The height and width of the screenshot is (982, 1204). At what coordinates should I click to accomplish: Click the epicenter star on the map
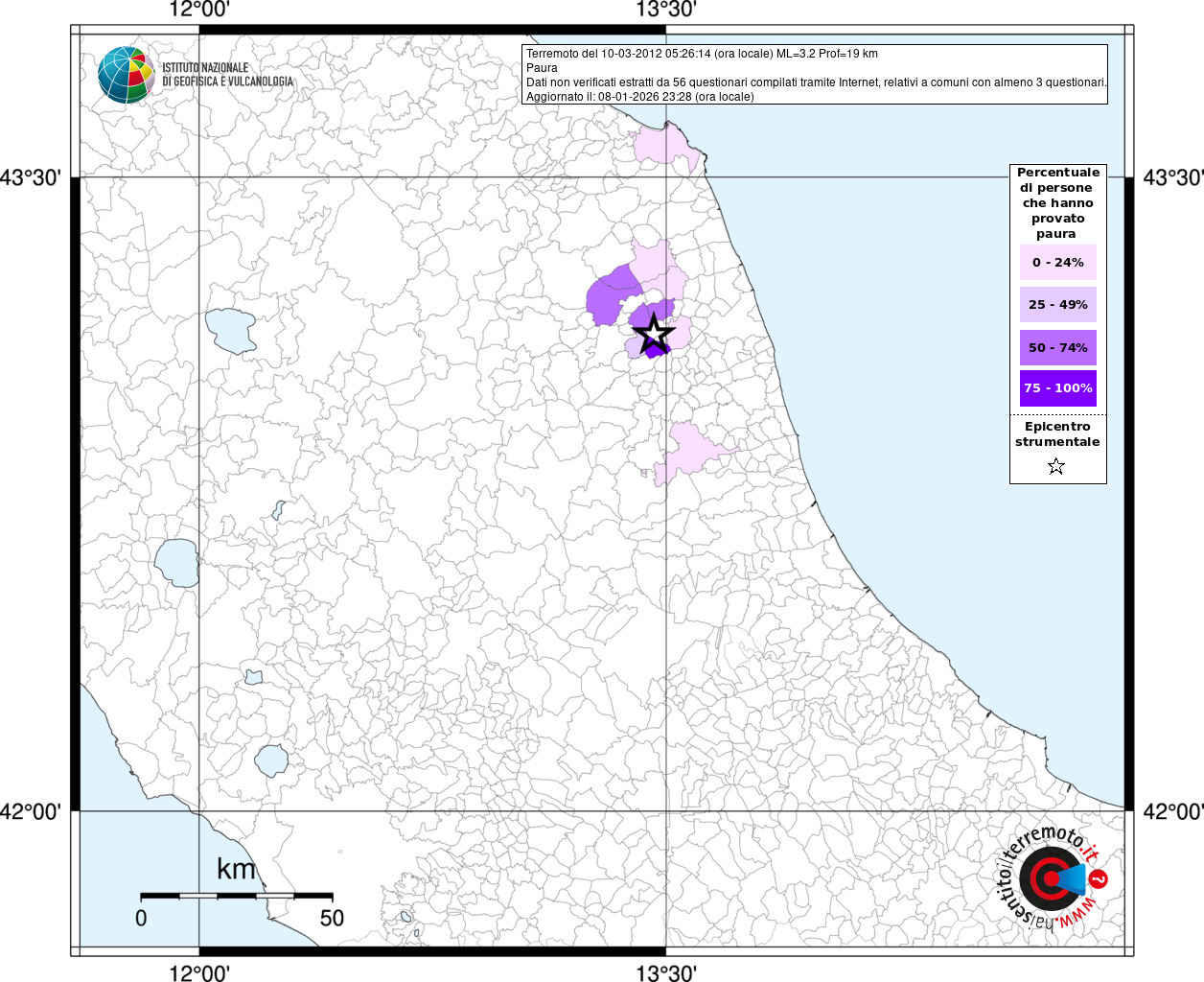coord(654,334)
